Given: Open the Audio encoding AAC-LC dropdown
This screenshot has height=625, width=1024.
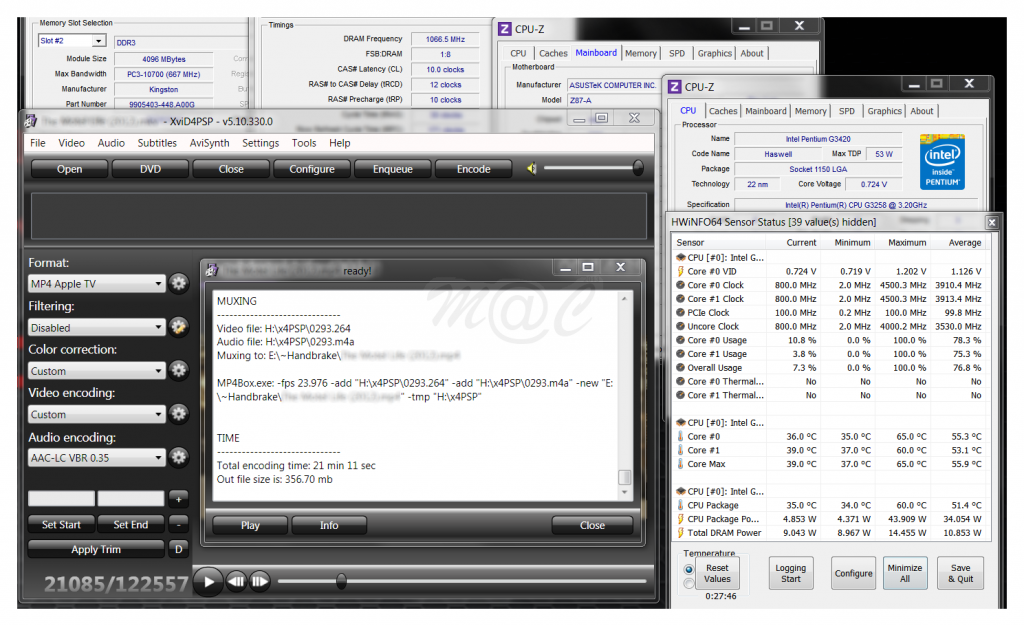Looking at the screenshot, I should (x=96, y=458).
